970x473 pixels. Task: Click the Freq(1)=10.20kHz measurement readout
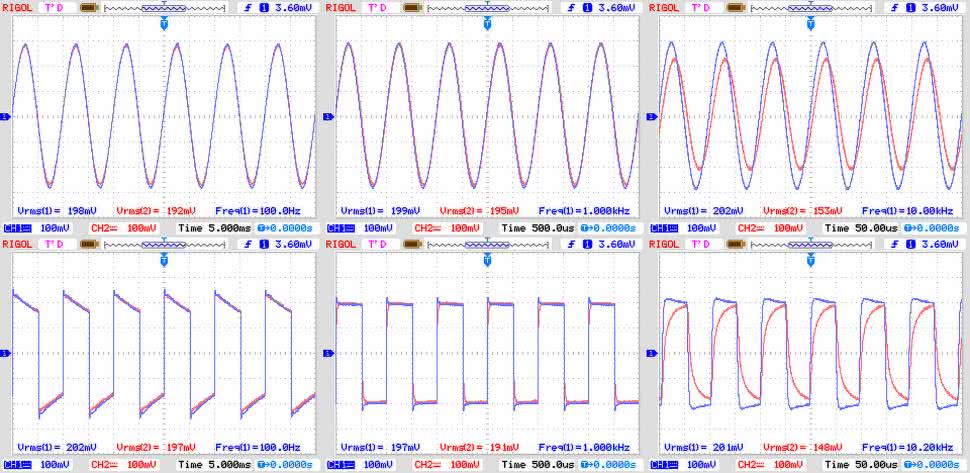tap(905, 447)
